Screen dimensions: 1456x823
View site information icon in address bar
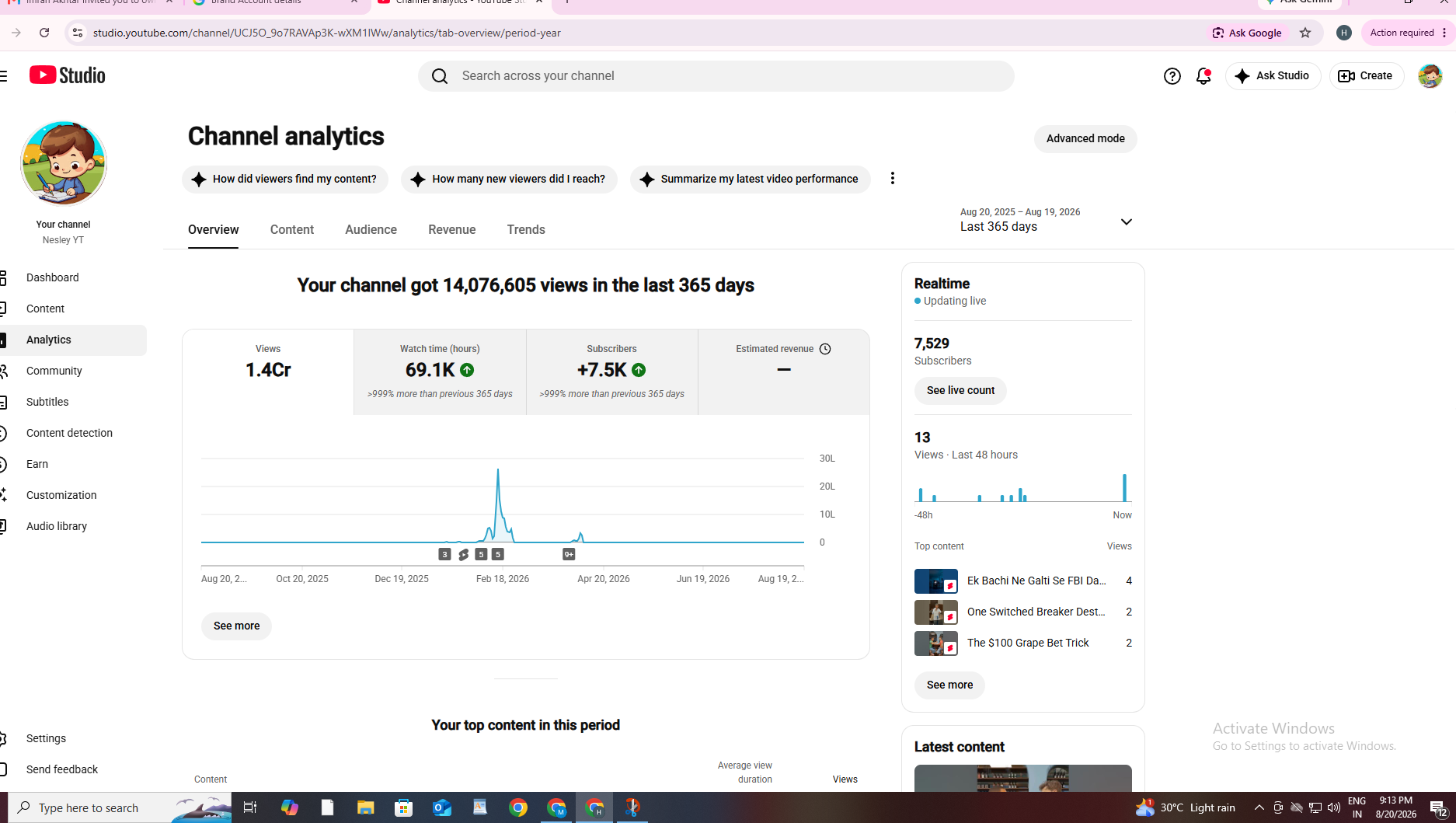click(x=77, y=33)
